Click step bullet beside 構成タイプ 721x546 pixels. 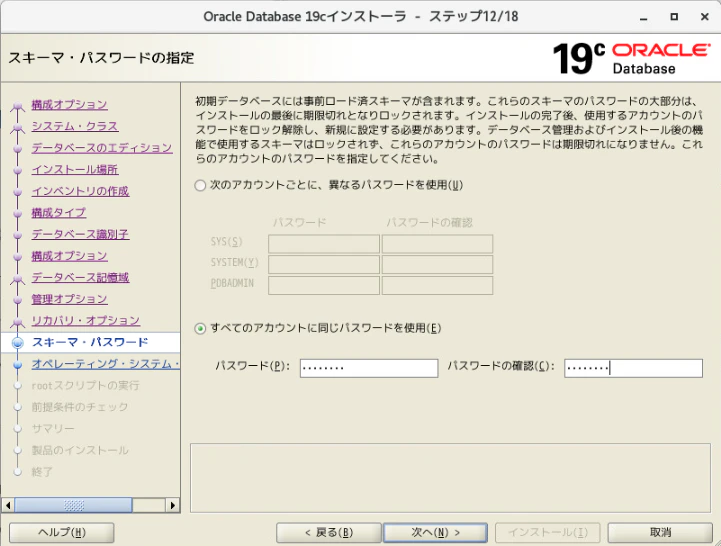[17, 213]
